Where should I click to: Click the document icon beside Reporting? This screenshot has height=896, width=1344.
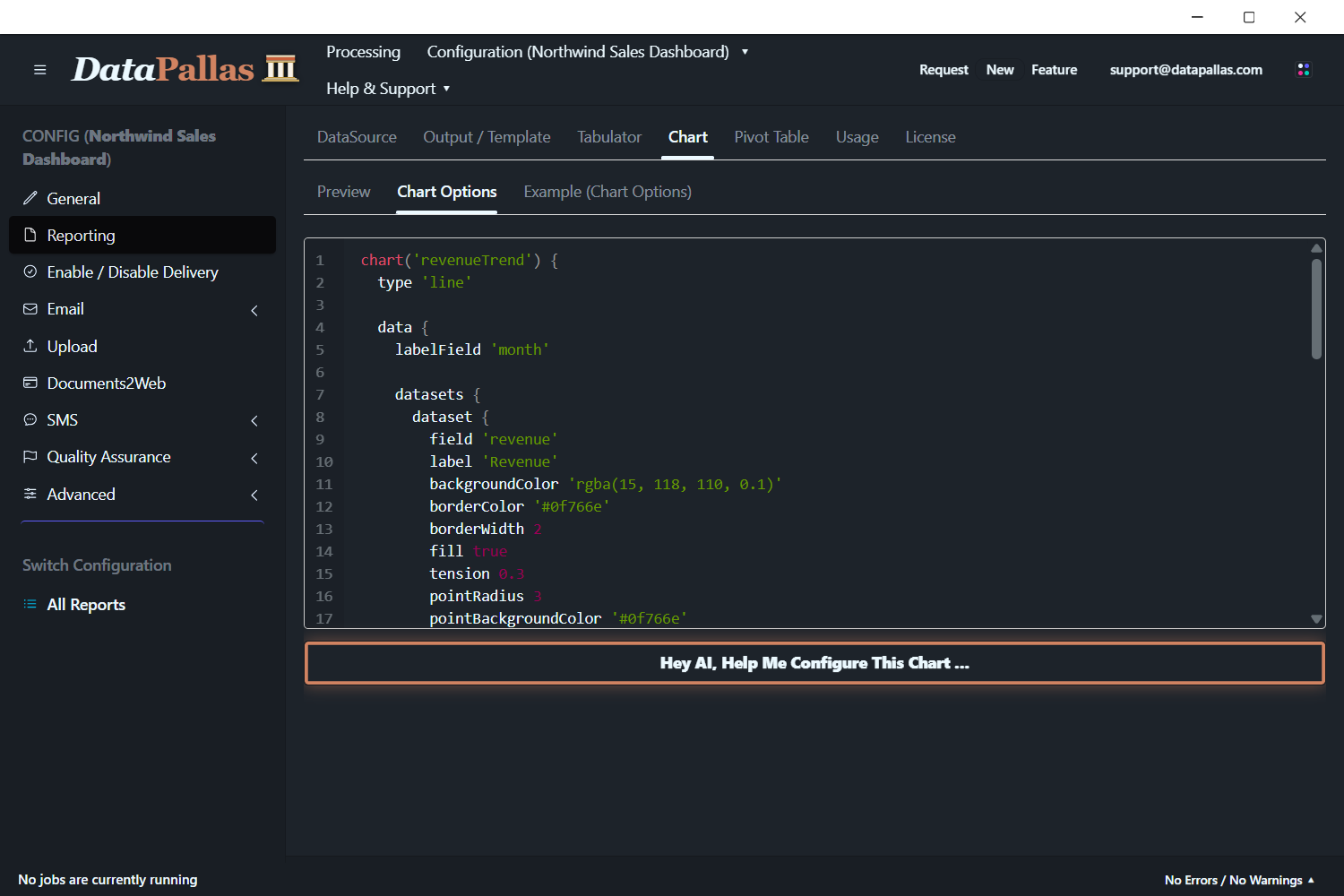tap(30, 235)
